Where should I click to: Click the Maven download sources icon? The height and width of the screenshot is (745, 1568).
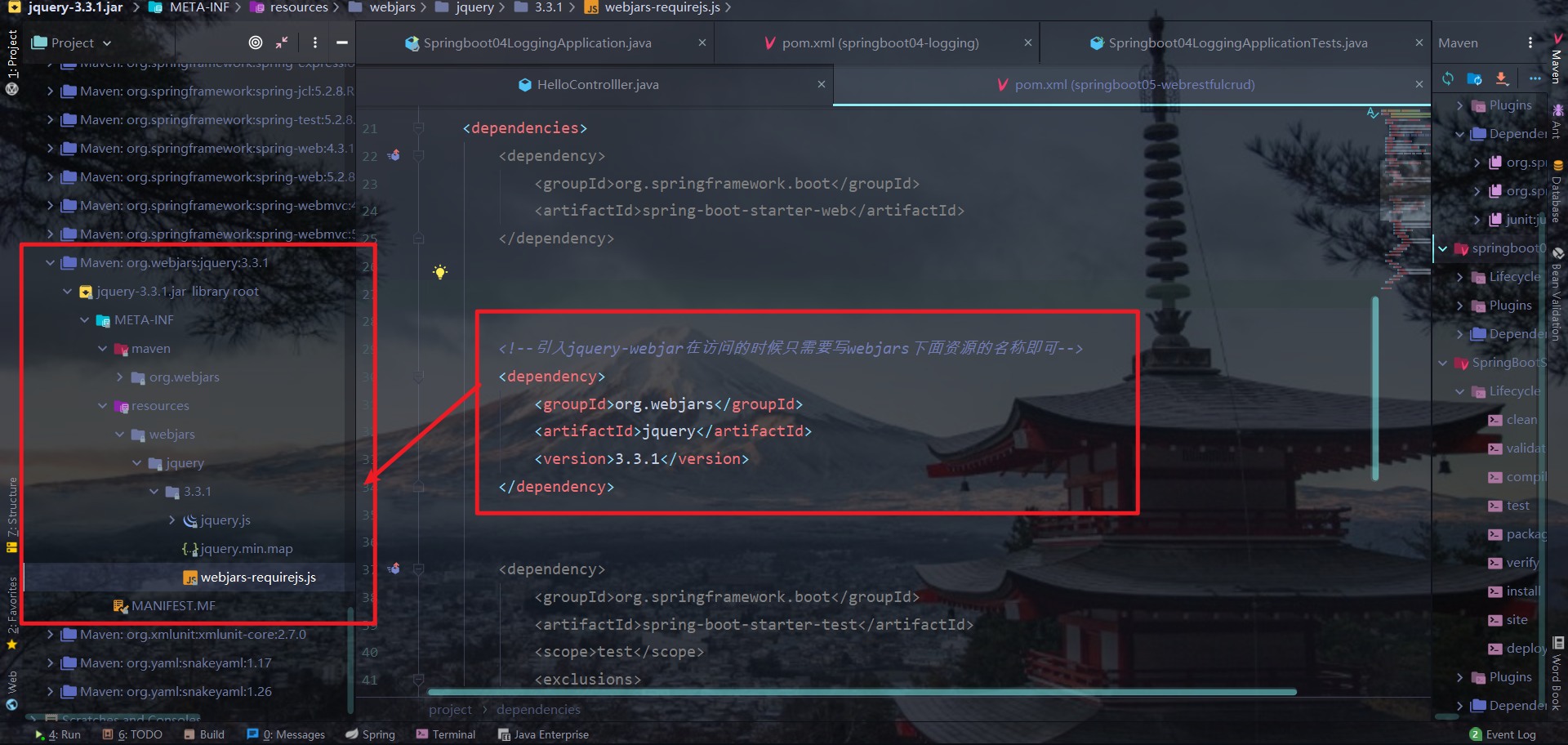point(1502,78)
